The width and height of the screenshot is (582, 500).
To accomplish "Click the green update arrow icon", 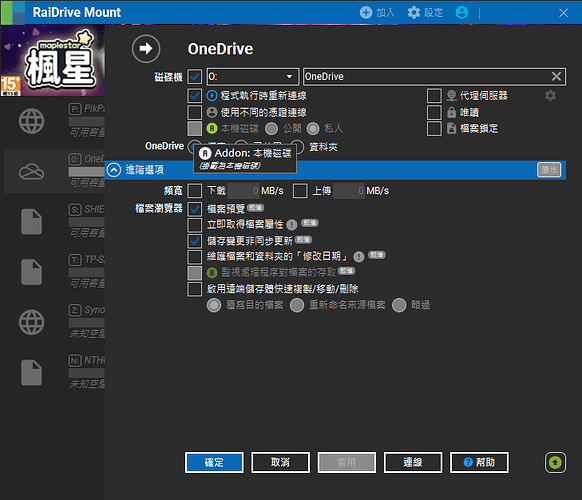I will click(x=555, y=463).
